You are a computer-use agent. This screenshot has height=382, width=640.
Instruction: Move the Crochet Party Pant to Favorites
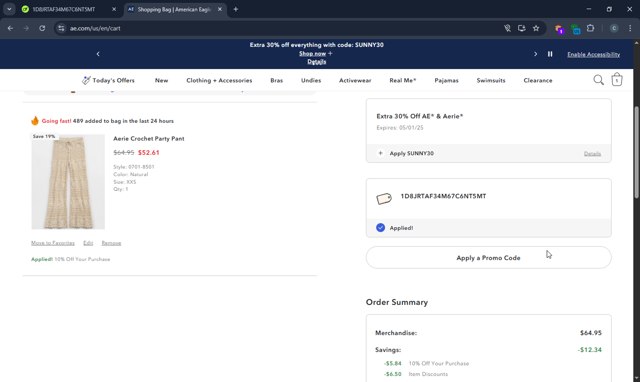(53, 243)
